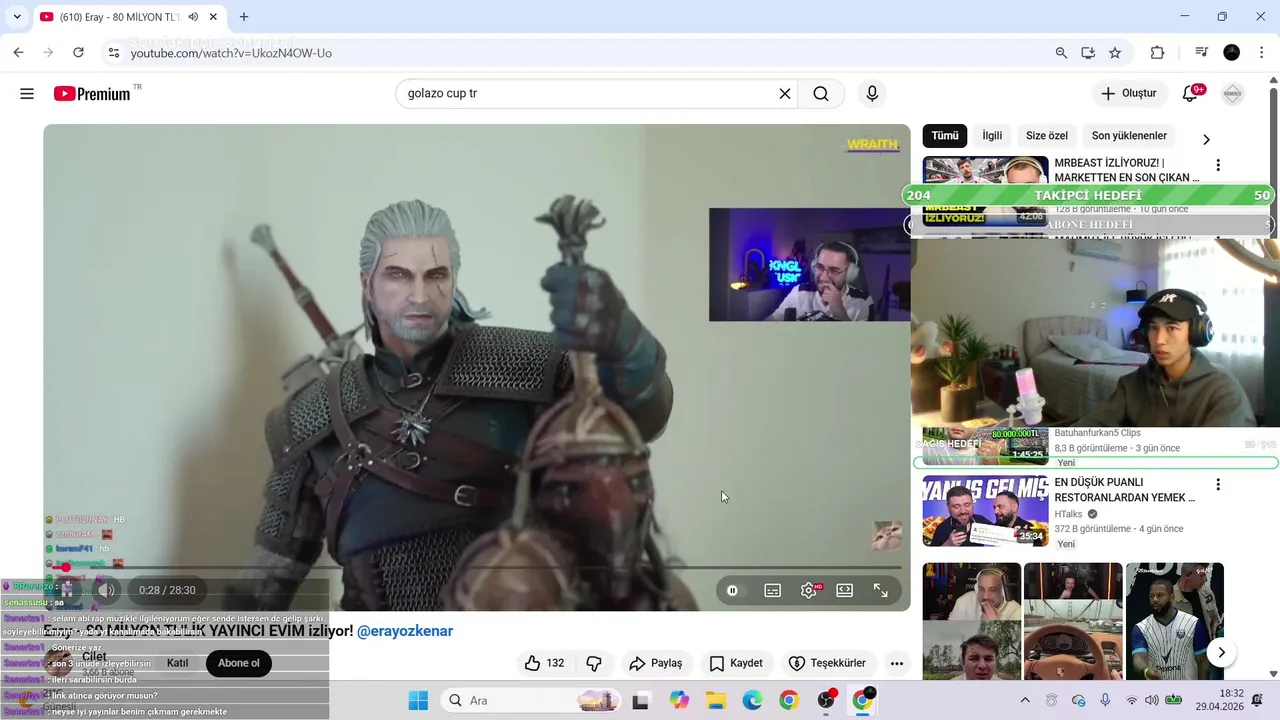Viewport: 1280px width, 720px height.
Task: Open video settings gear icon
Action: 809,590
